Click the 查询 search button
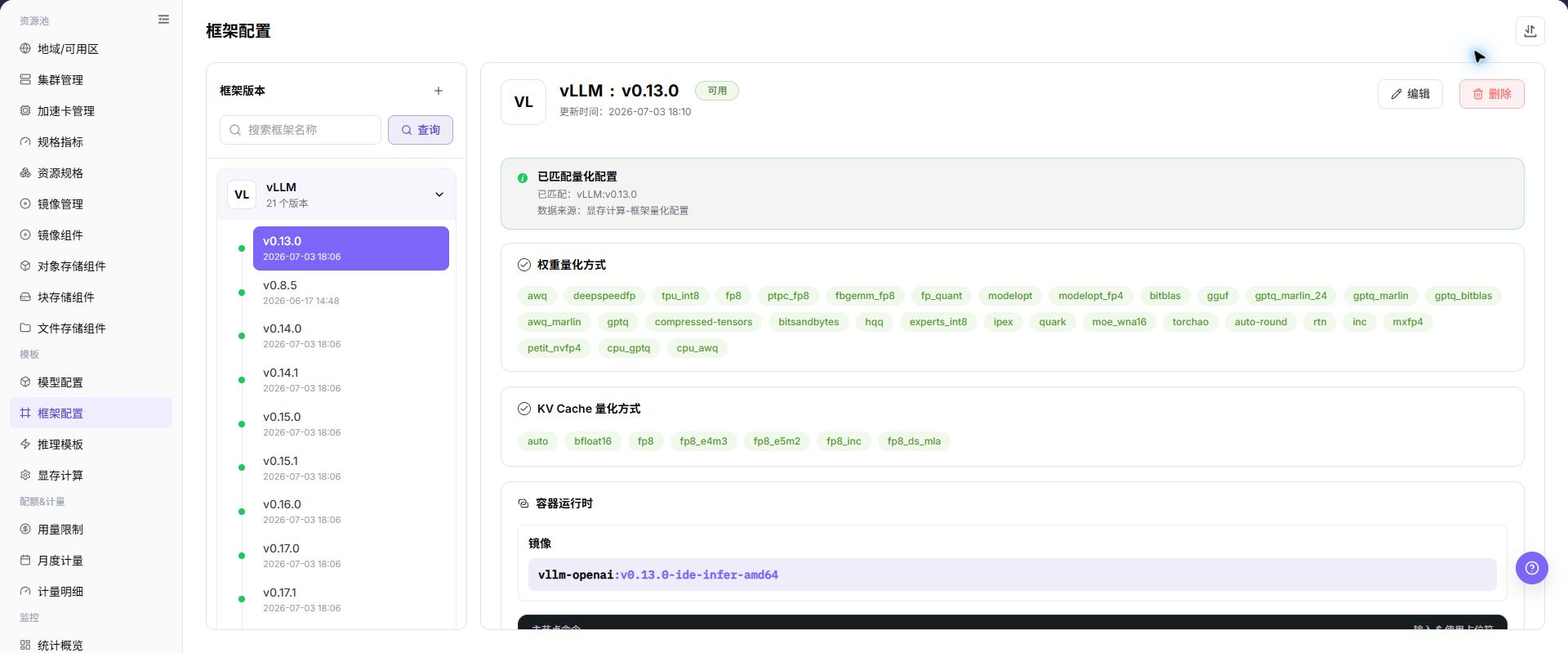The image size is (1568, 653). pyautogui.click(x=421, y=130)
